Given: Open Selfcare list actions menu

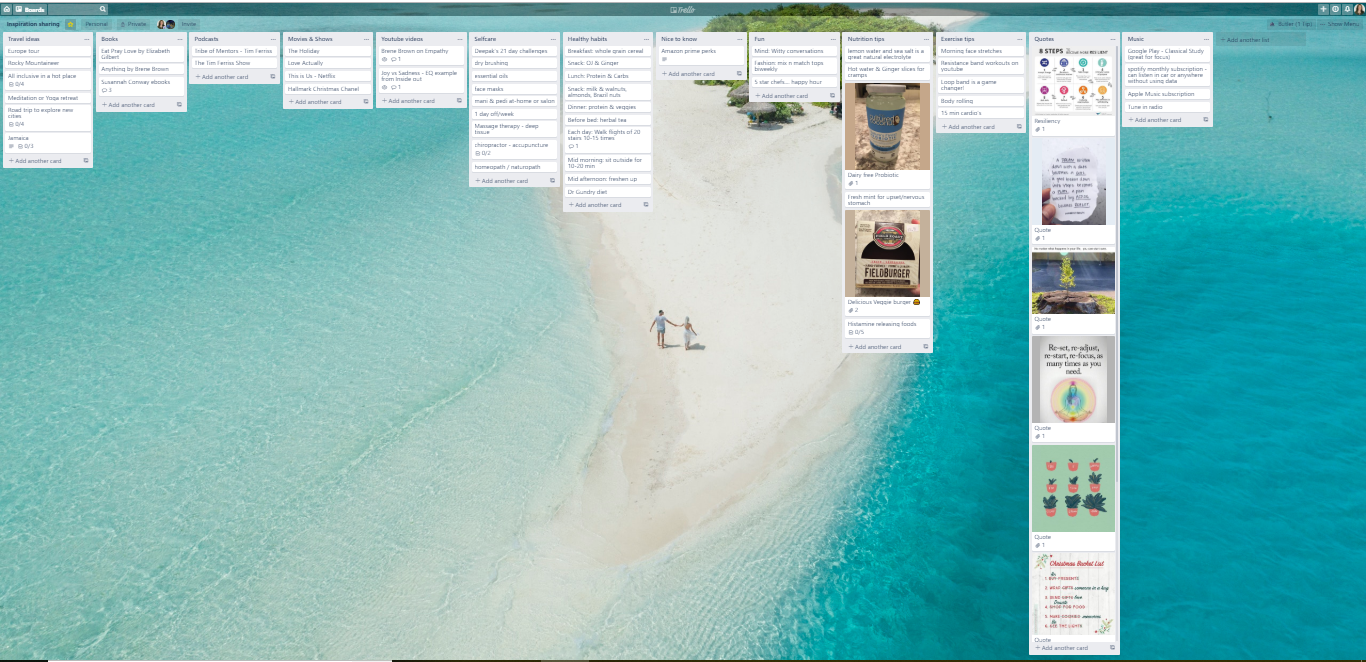Looking at the screenshot, I should (x=553, y=39).
